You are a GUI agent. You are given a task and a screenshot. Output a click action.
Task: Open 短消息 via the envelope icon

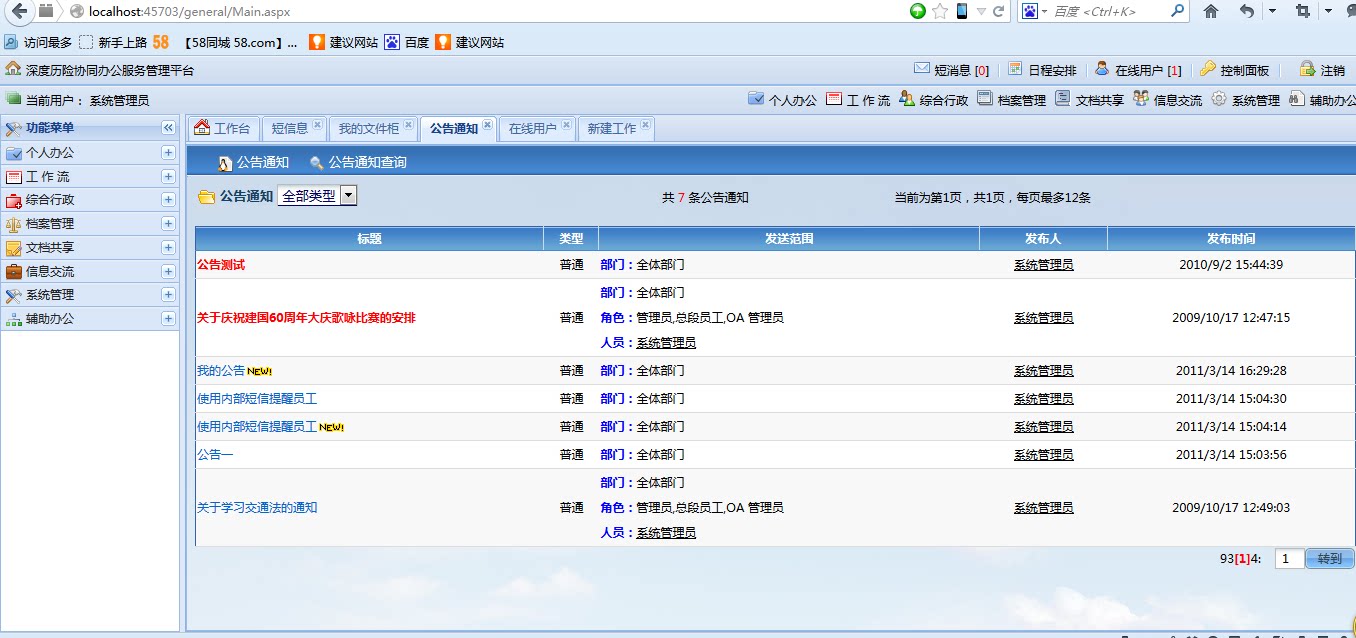(x=923, y=69)
